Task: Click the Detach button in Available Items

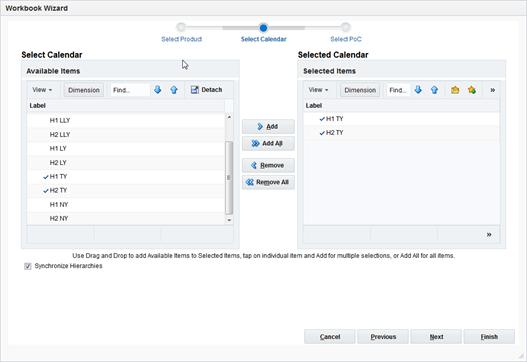Action: [206, 90]
